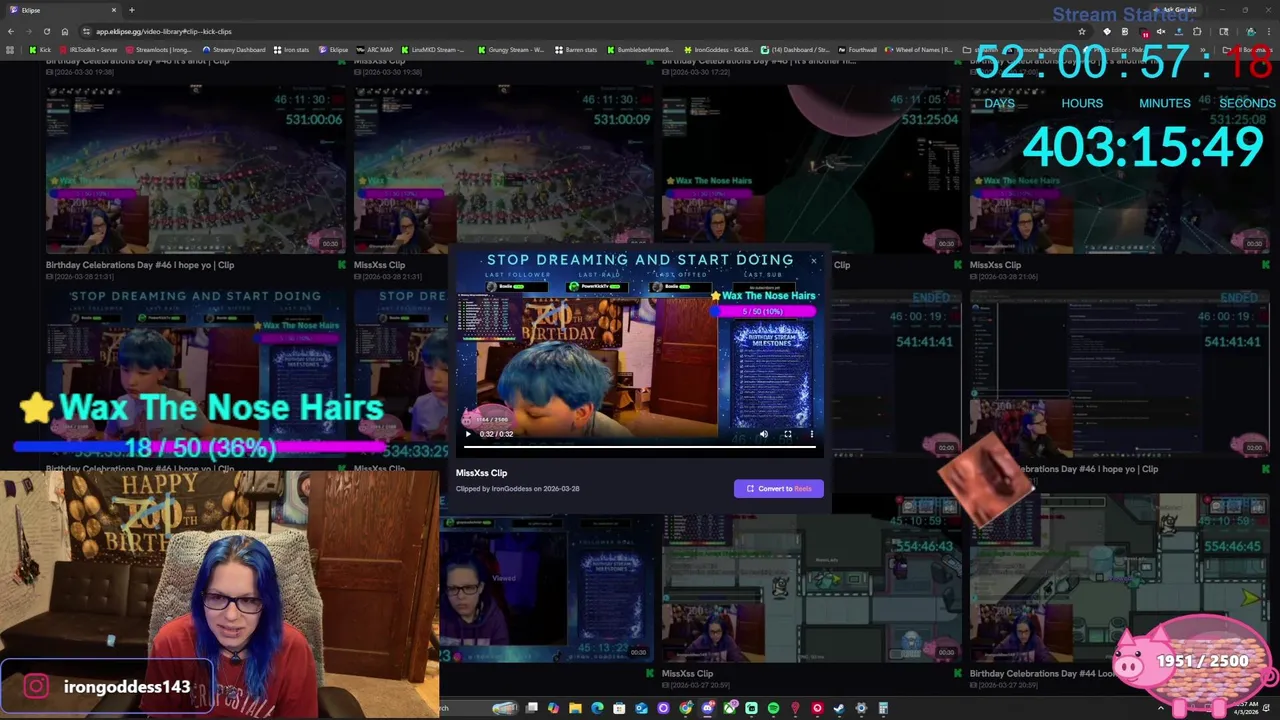The height and width of the screenshot is (720, 1280).
Task: Play the MissXss clip video
Action: coord(468,434)
